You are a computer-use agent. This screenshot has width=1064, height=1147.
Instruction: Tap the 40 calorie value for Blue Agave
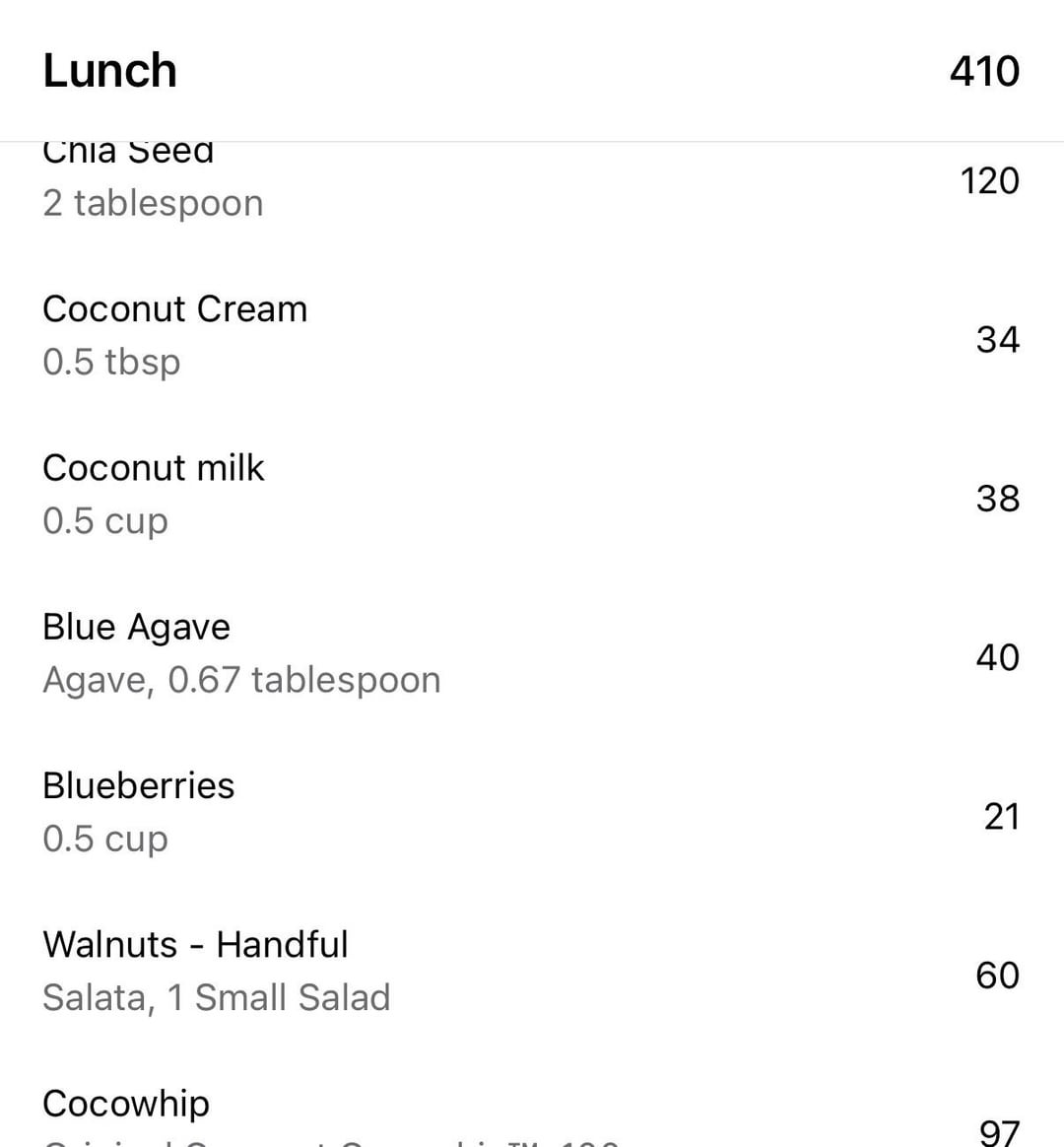tap(997, 657)
